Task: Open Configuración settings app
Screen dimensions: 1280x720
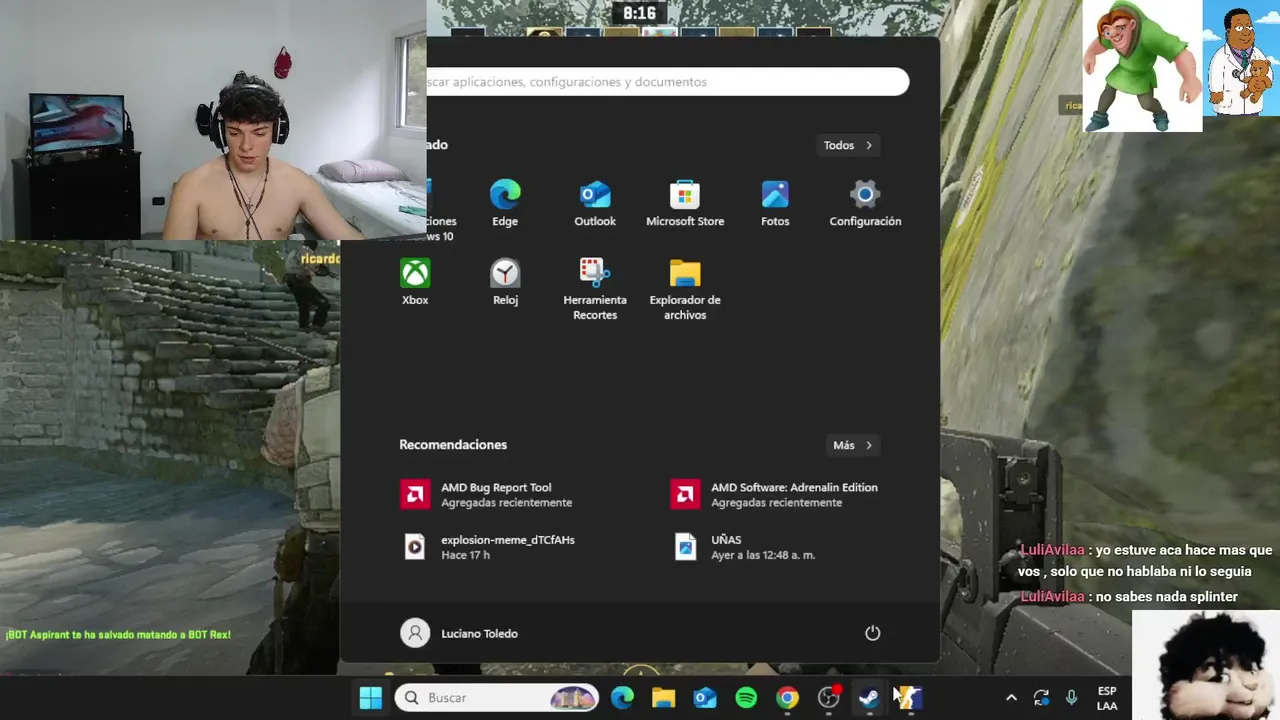Action: 865,203
